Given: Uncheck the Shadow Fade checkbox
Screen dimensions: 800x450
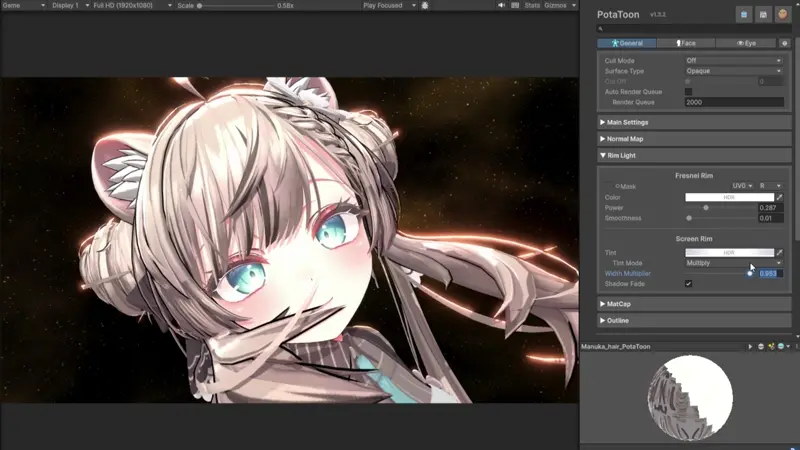Looking at the screenshot, I should (688, 284).
